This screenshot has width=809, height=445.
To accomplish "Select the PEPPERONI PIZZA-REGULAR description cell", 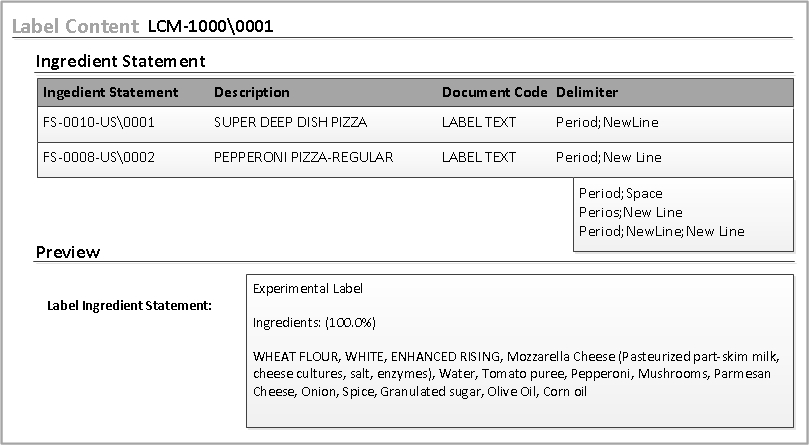I will (x=303, y=157).
